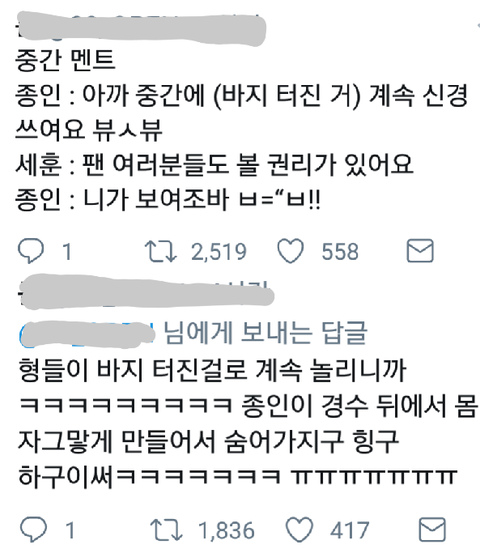Share the second tweet via message icon
480x553 pixels.
pyautogui.click(x=432, y=529)
